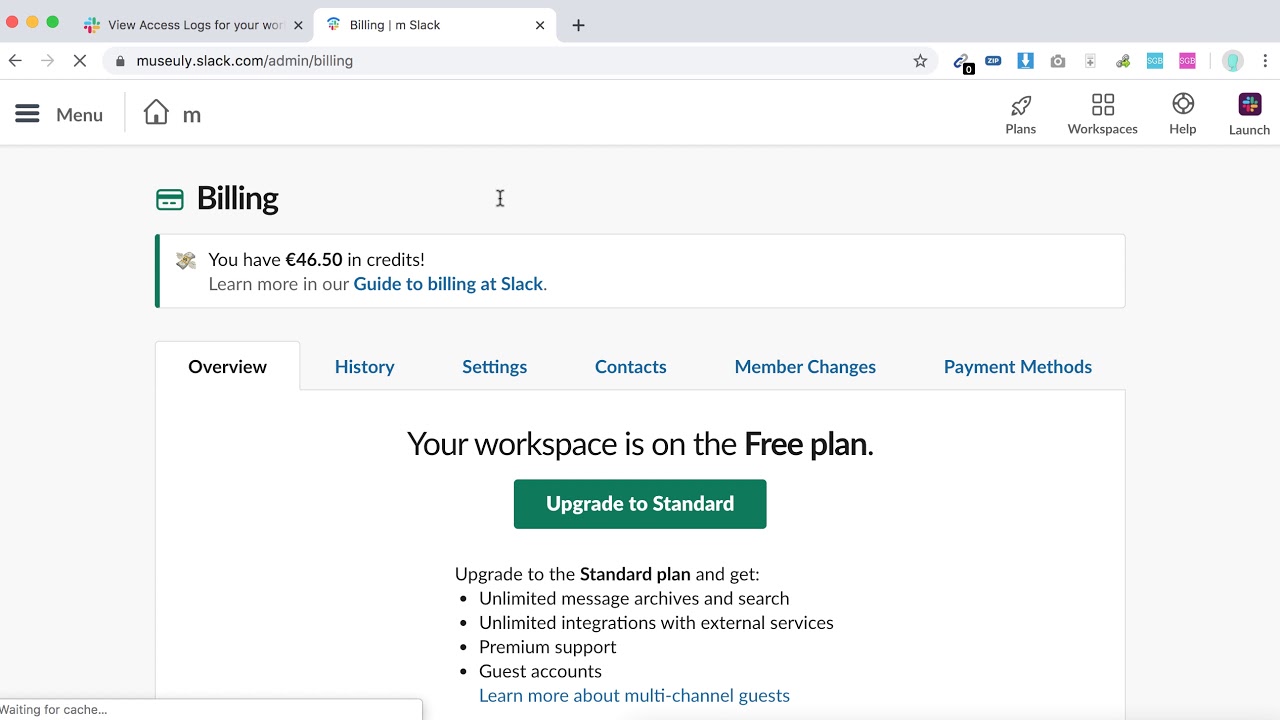Click the address bar URL field
Image resolution: width=1280 pixels, height=720 pixels.
click(x=520, y=61)
